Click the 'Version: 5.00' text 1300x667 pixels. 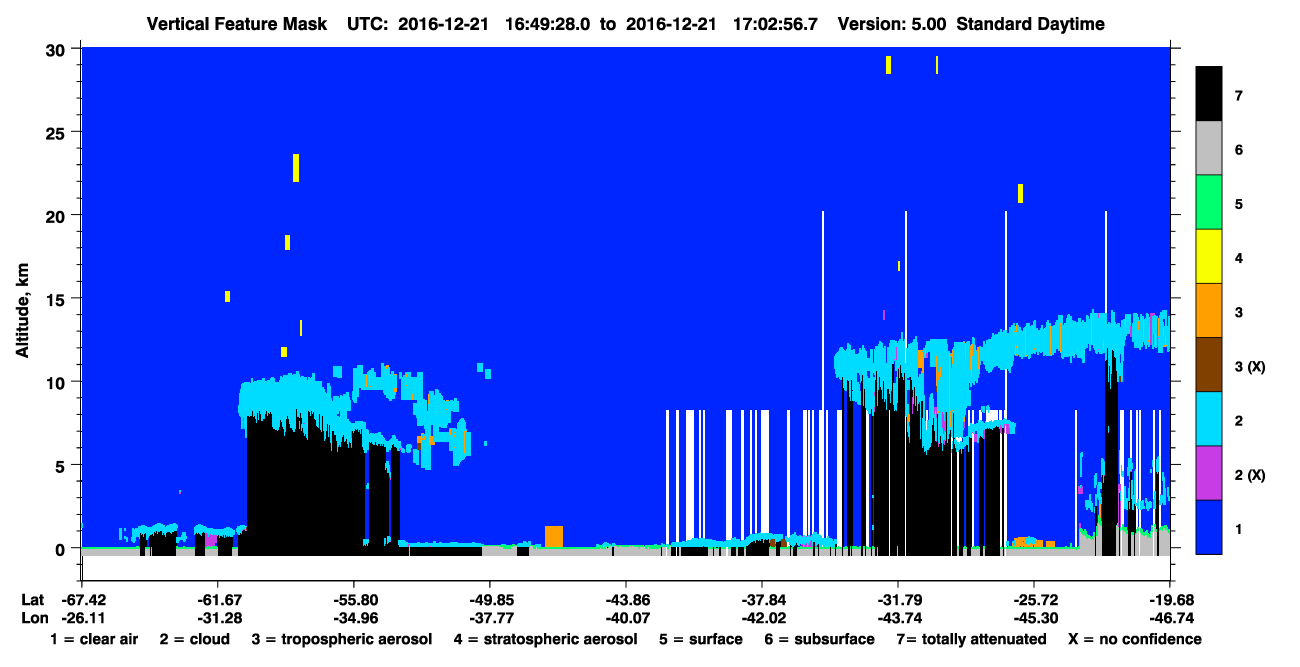click(891, 24)
